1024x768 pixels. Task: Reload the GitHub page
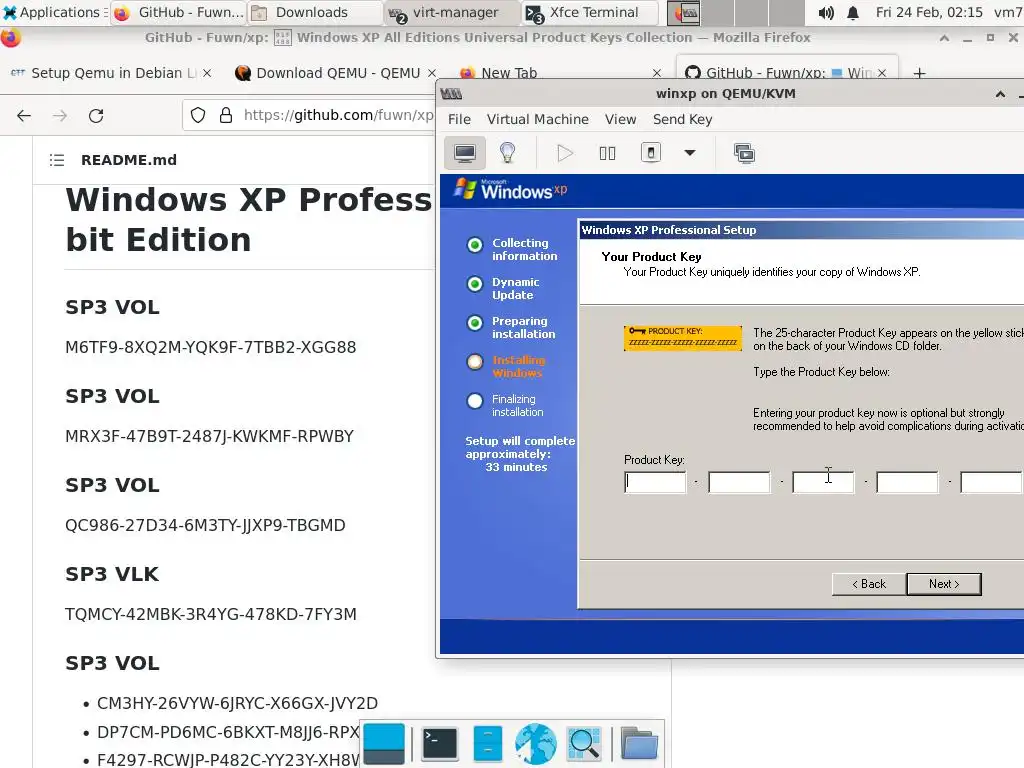click(96, 116)
